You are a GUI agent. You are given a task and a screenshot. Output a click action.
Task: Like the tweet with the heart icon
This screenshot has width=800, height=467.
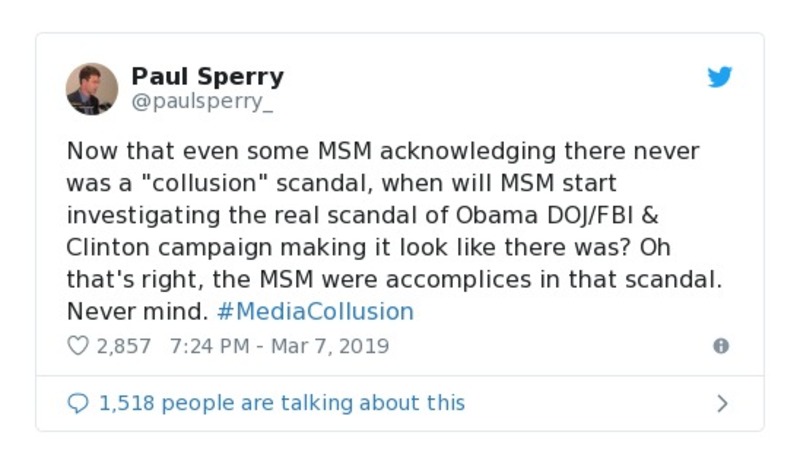(78, 346)
